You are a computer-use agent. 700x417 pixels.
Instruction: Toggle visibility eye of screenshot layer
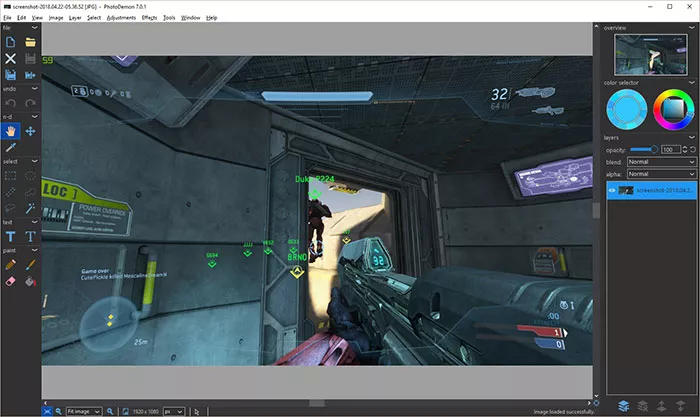tap(612, 191)
